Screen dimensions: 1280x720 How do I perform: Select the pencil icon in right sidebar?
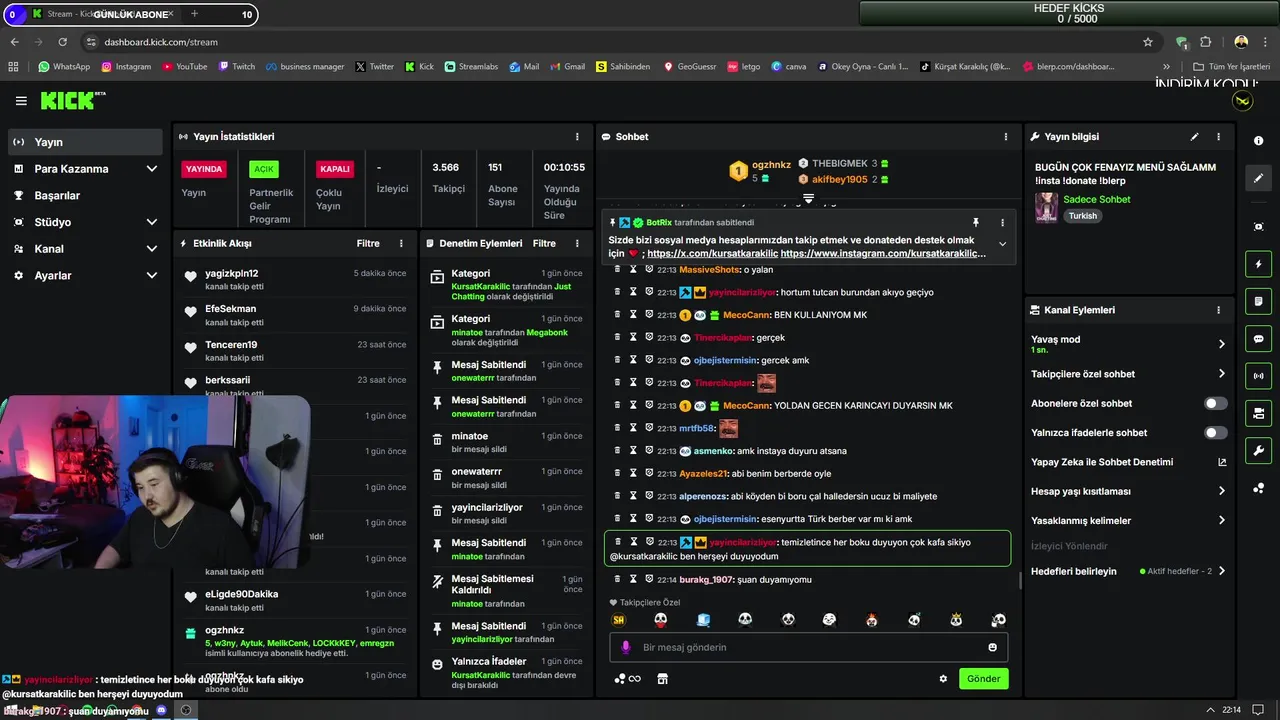click(x=1258, y=178)
